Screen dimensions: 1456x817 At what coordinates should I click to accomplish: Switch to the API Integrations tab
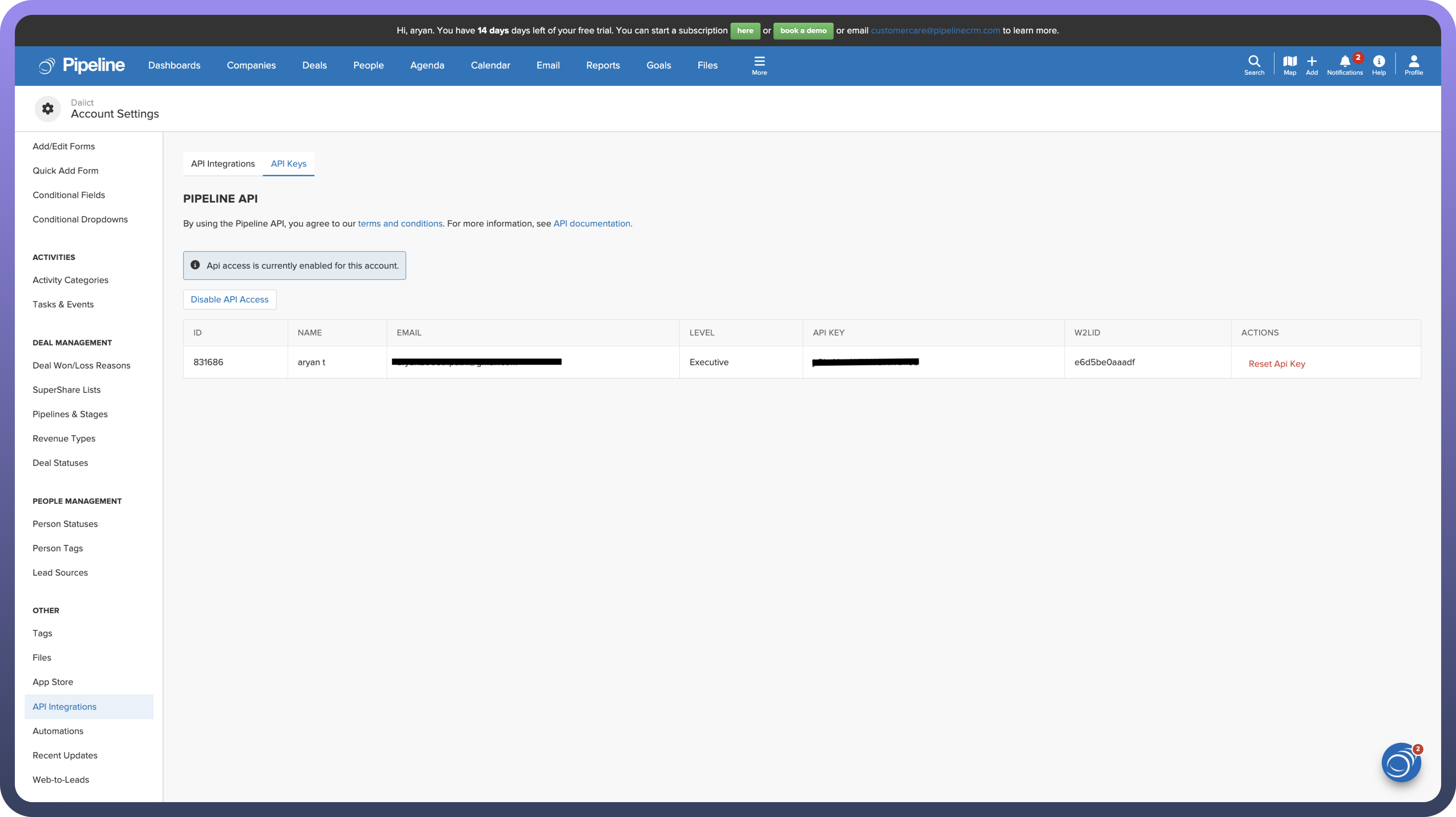point(223,164)
